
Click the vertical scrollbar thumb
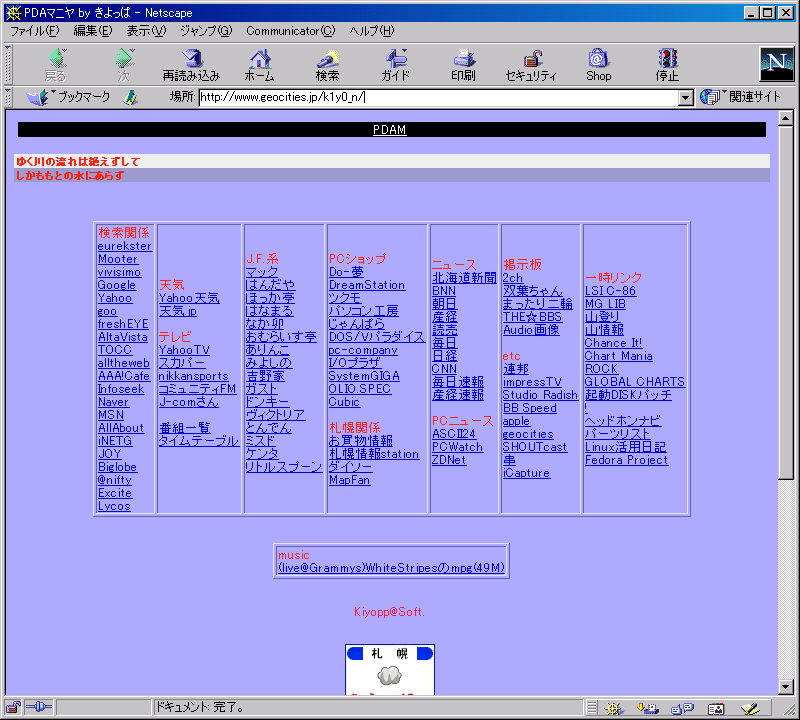(x=786, y=303)
